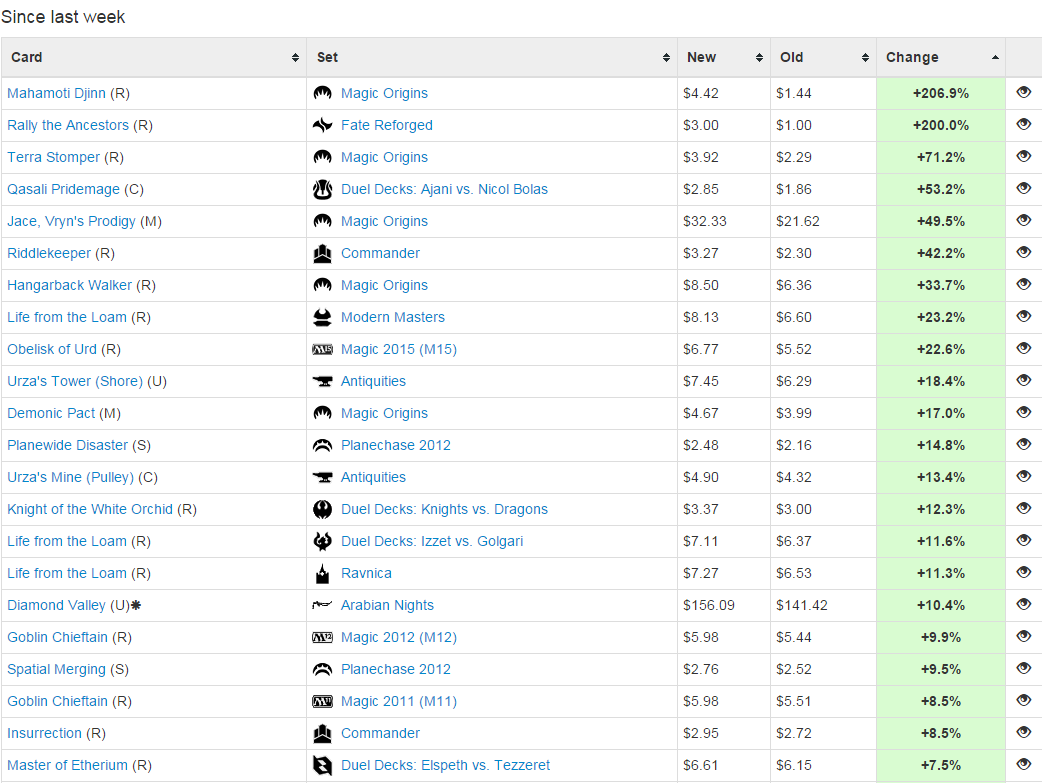Toggle the eye icon for Demonic Pact
1042x783 pixels.
[1023, 412]
